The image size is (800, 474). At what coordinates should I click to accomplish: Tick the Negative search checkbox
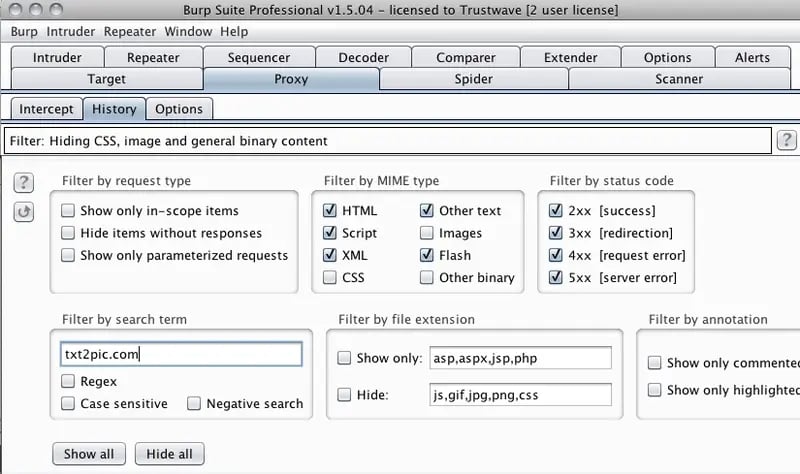pos(194,404)
